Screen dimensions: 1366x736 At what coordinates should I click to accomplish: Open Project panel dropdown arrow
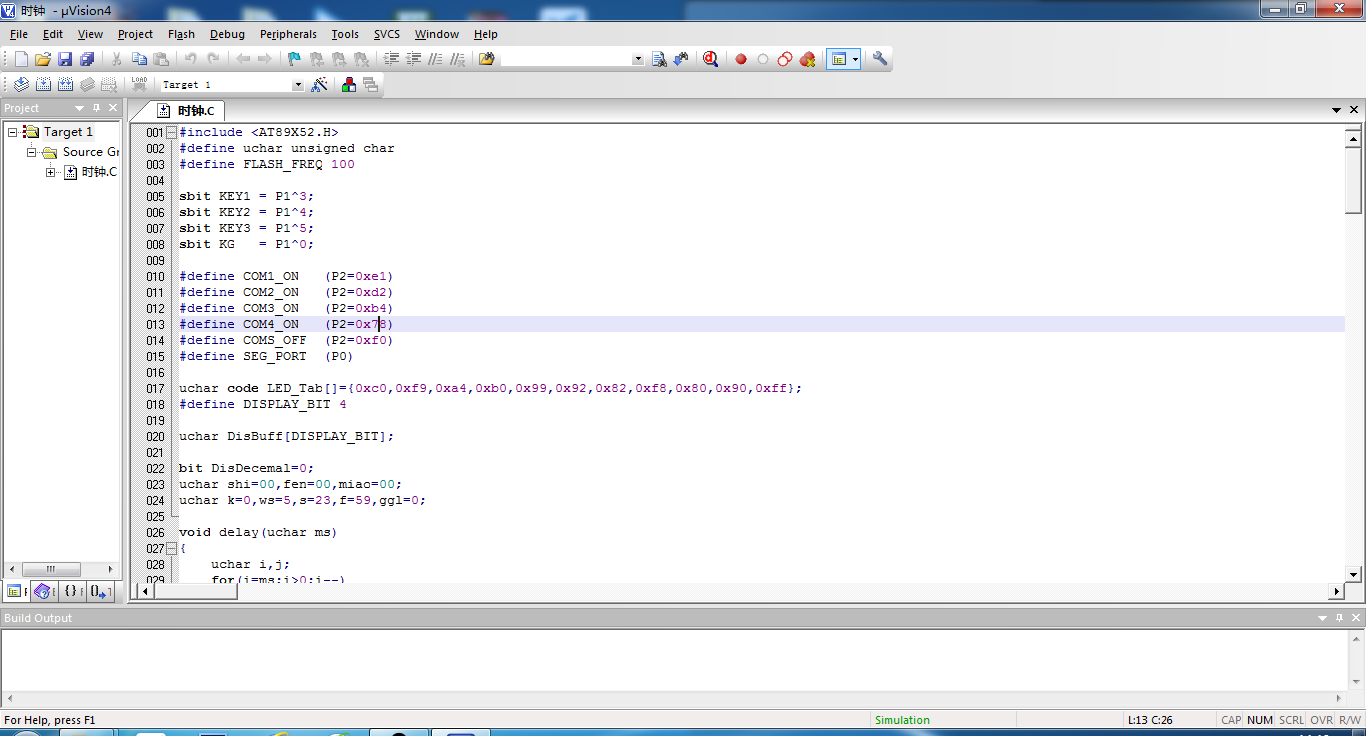coord(80,108)
